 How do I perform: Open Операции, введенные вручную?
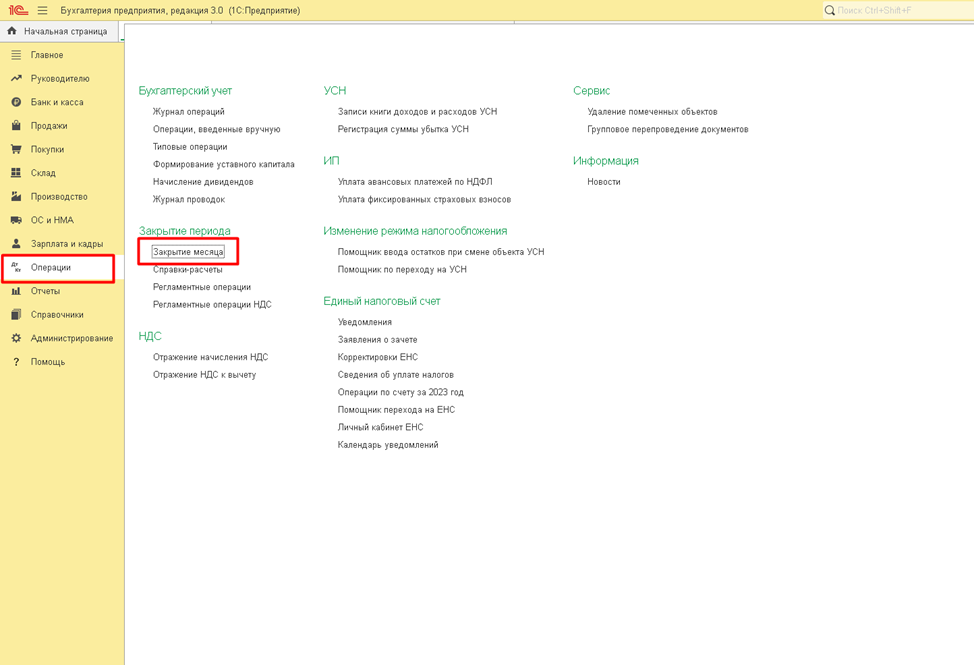217,129
